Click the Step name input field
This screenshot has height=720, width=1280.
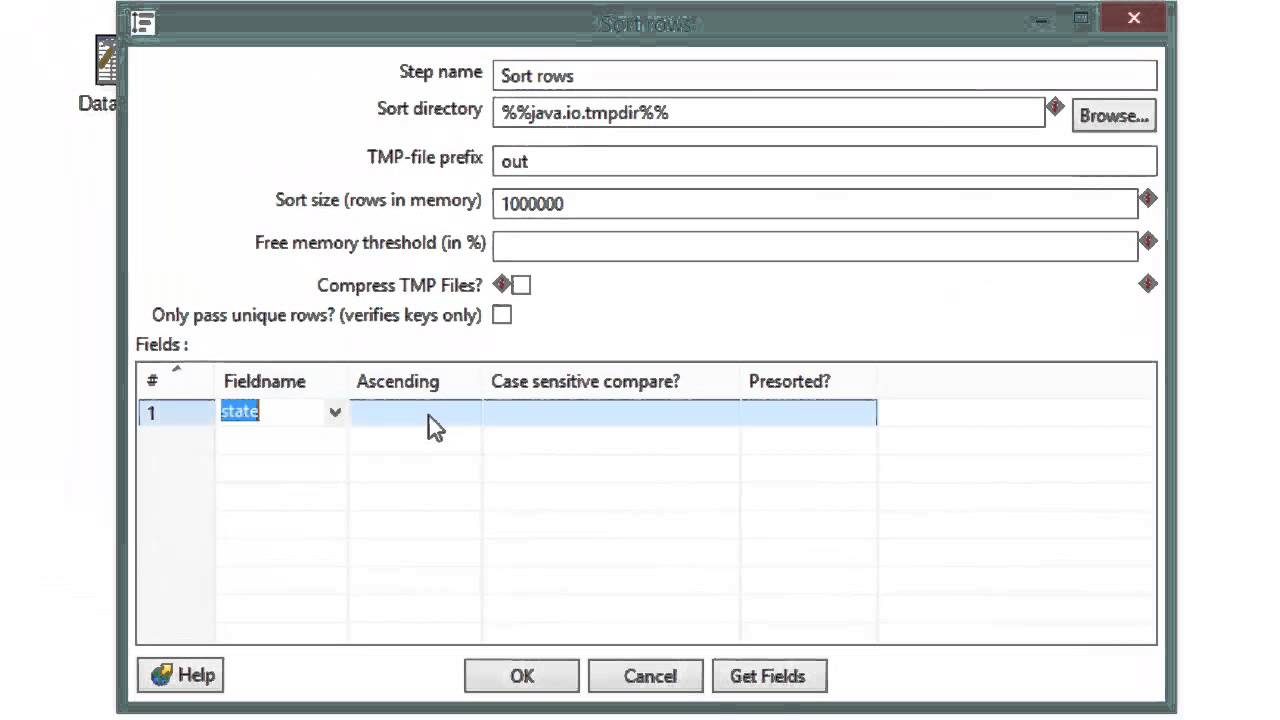click(x=824, y=76)
